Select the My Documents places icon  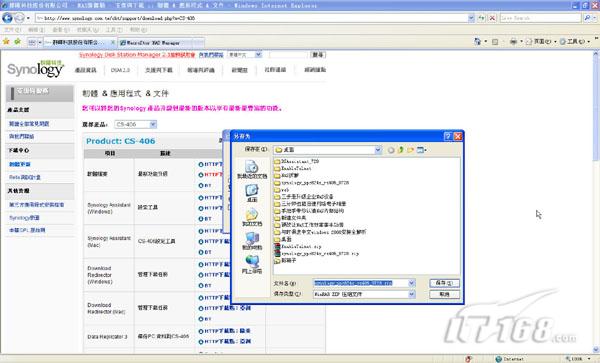pyautogui.click(x=251, y=217)
